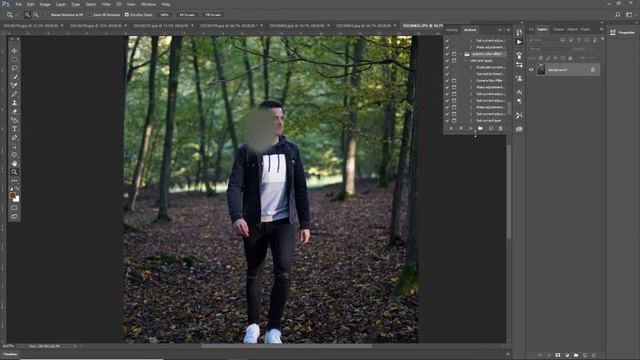Expand the Camera Raw Filter step arrow
The height and width of the screenshot is (360, 640).
471,80
